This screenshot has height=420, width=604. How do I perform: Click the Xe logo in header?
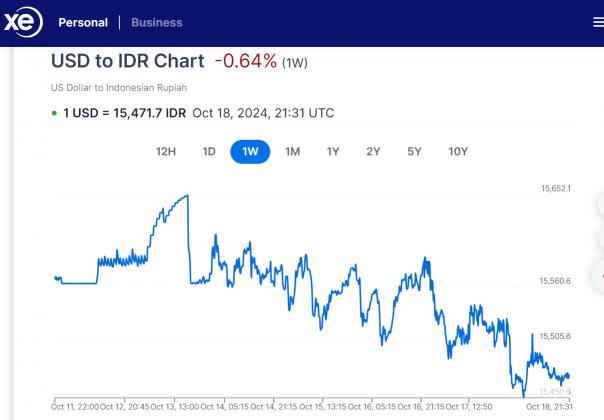pos(22,22)
